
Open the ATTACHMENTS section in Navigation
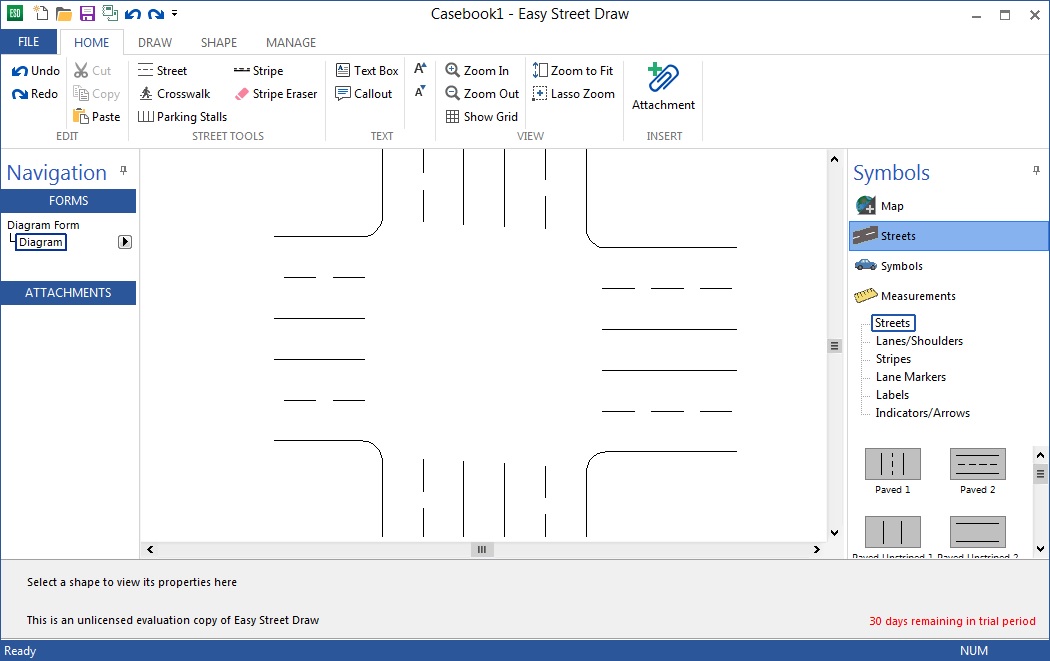click(68, 292)
